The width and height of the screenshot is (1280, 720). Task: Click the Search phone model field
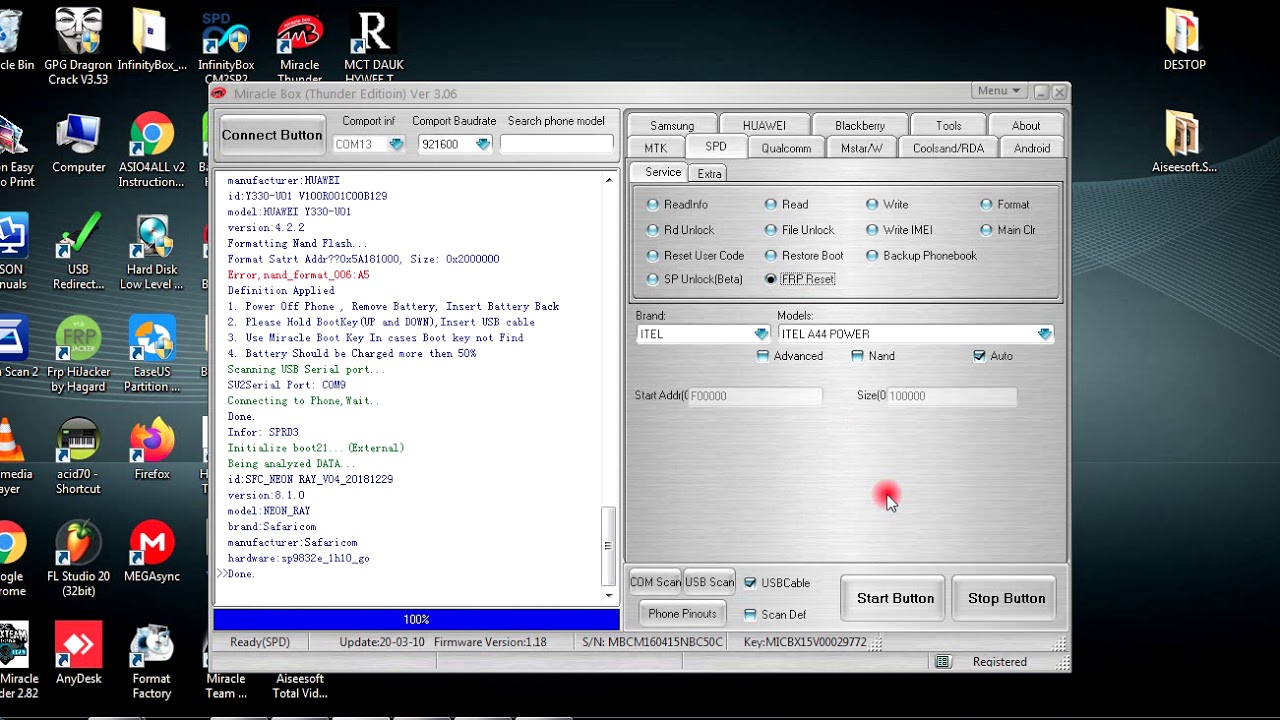[557, 144]
